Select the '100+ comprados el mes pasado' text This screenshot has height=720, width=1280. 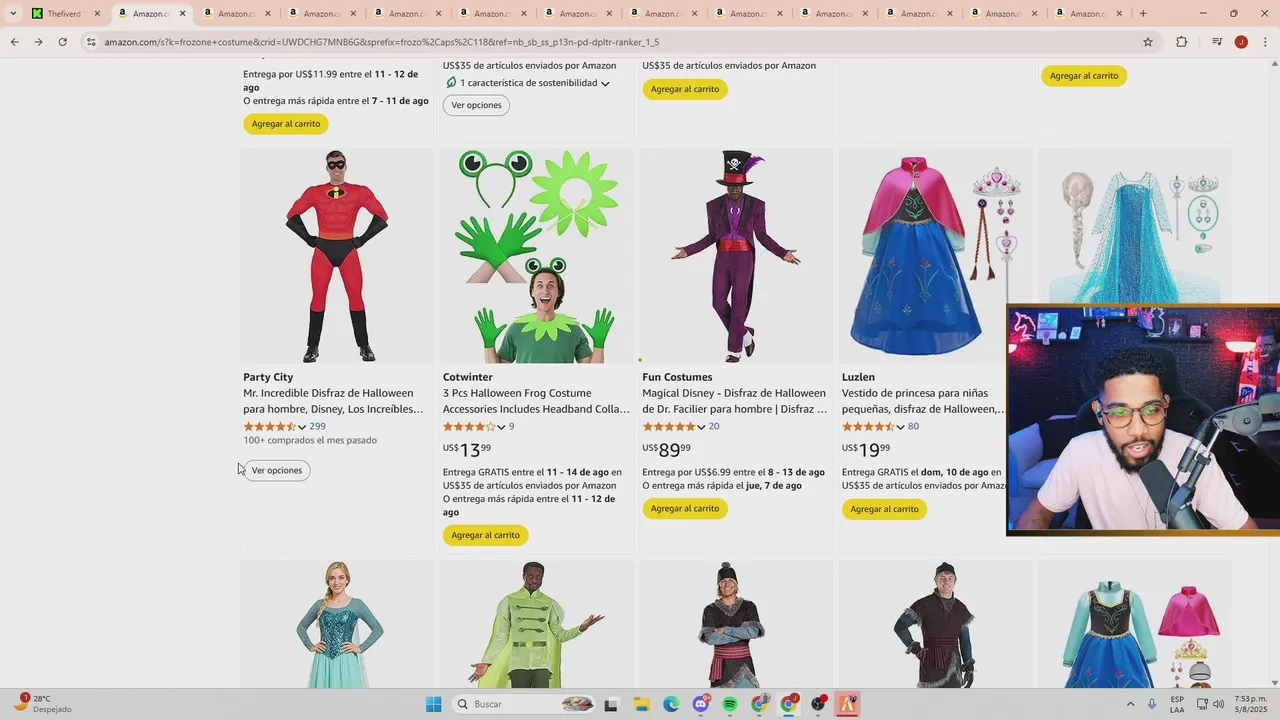(310, 440)
